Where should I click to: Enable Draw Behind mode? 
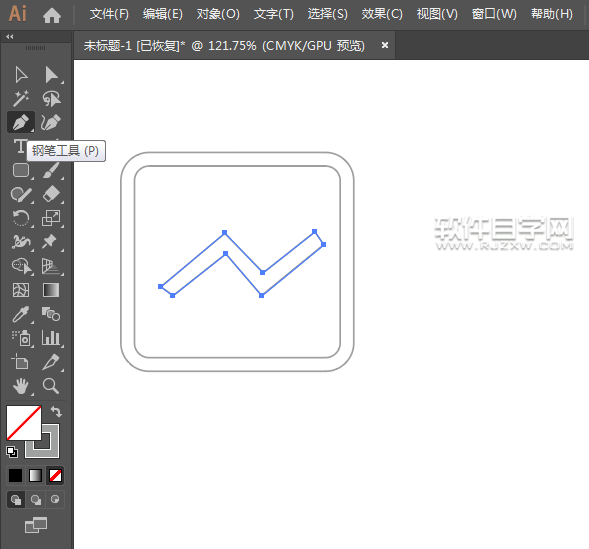(36, 500)
